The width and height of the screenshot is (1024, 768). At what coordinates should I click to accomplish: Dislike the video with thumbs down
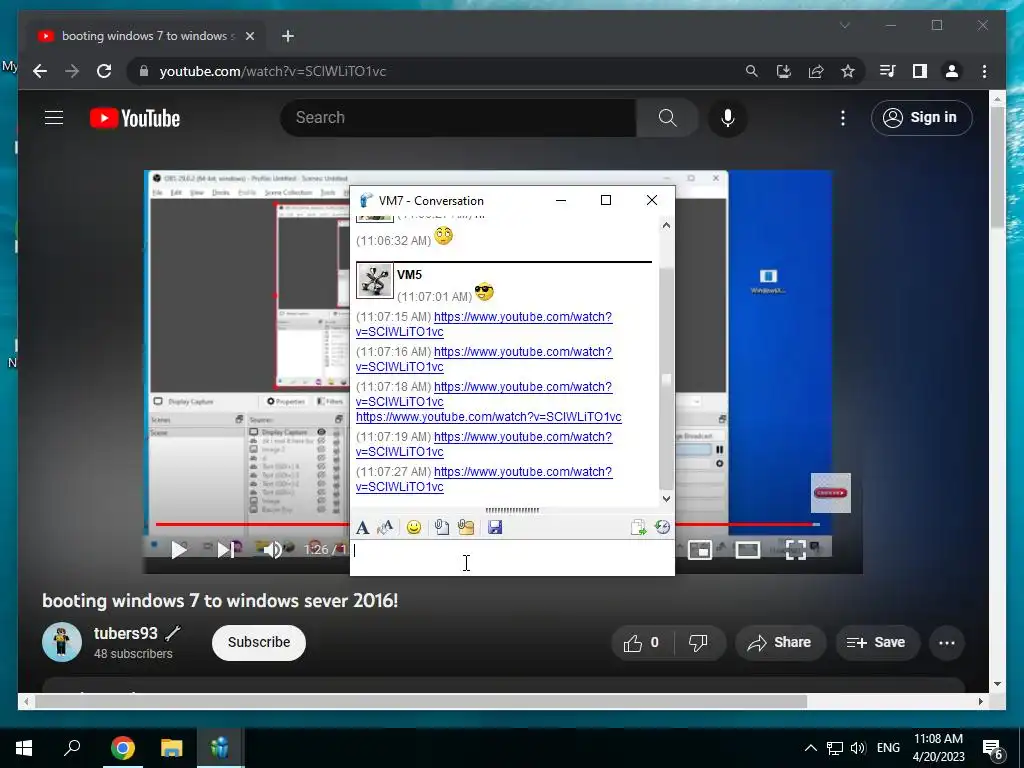click(x=698, y=643)
